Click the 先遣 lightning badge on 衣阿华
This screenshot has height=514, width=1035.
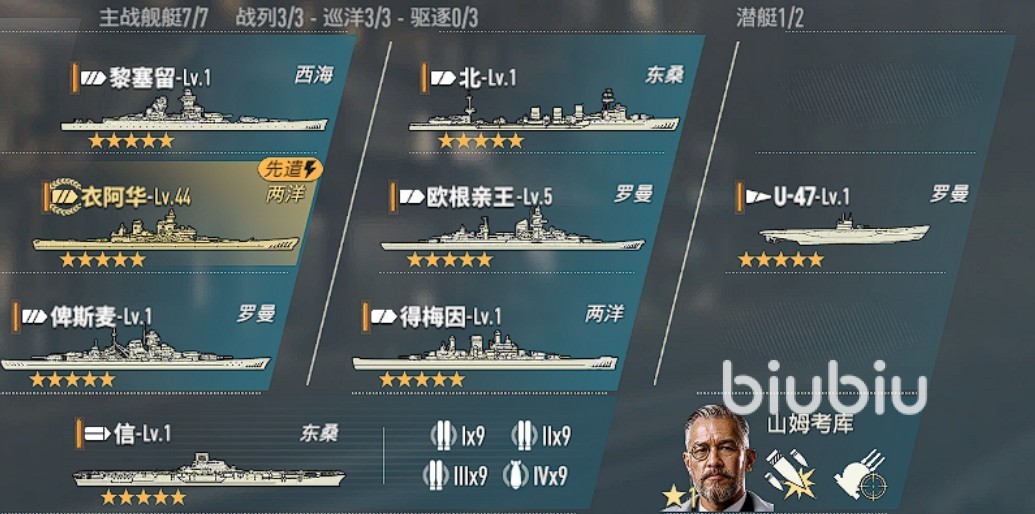click(x=290, y=170)
